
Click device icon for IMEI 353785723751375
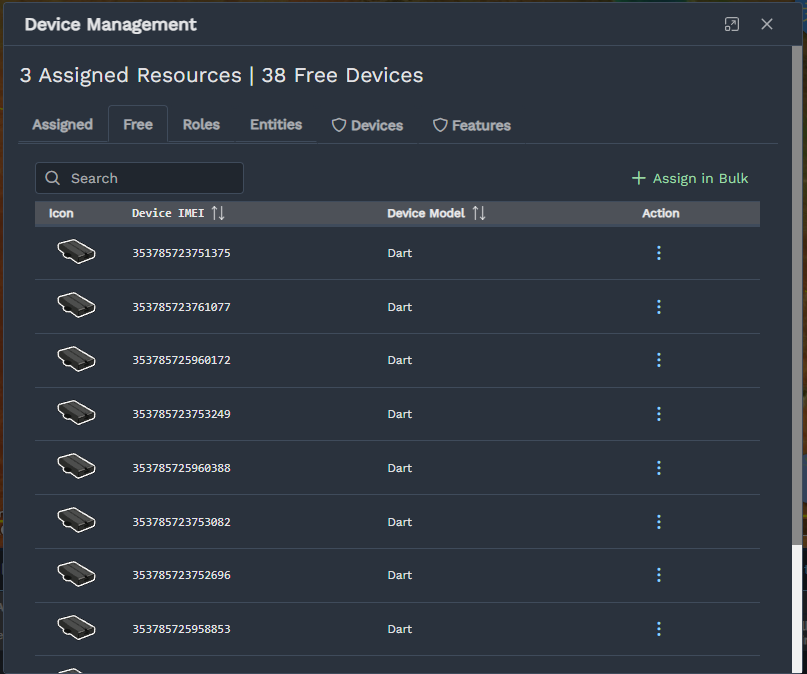click(76, 252)
